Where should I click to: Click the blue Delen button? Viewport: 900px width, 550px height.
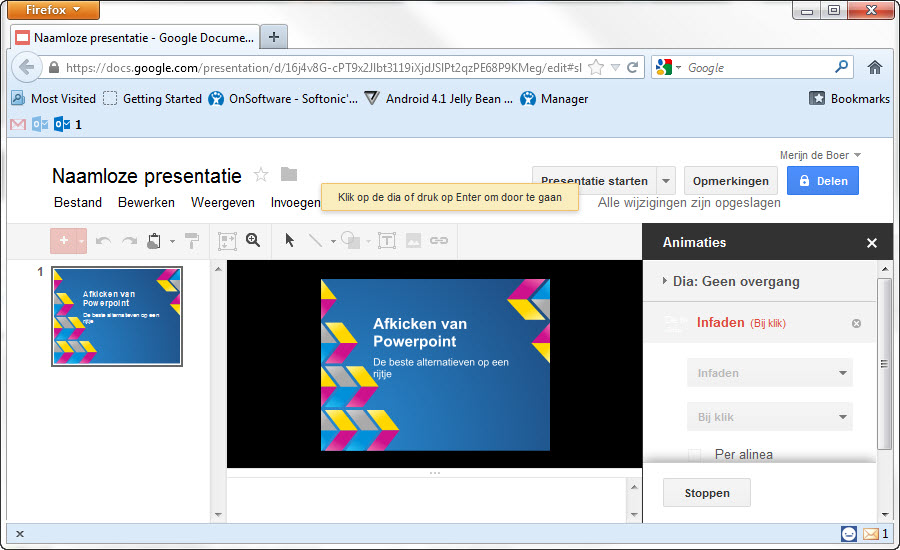[823, 181]
